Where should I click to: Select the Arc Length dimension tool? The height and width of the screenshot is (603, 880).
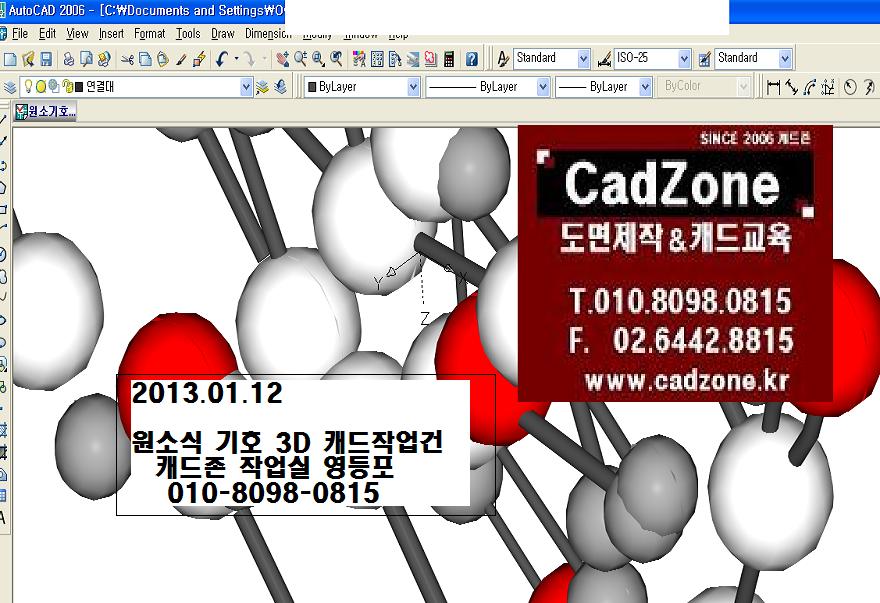tap(809, 87)
